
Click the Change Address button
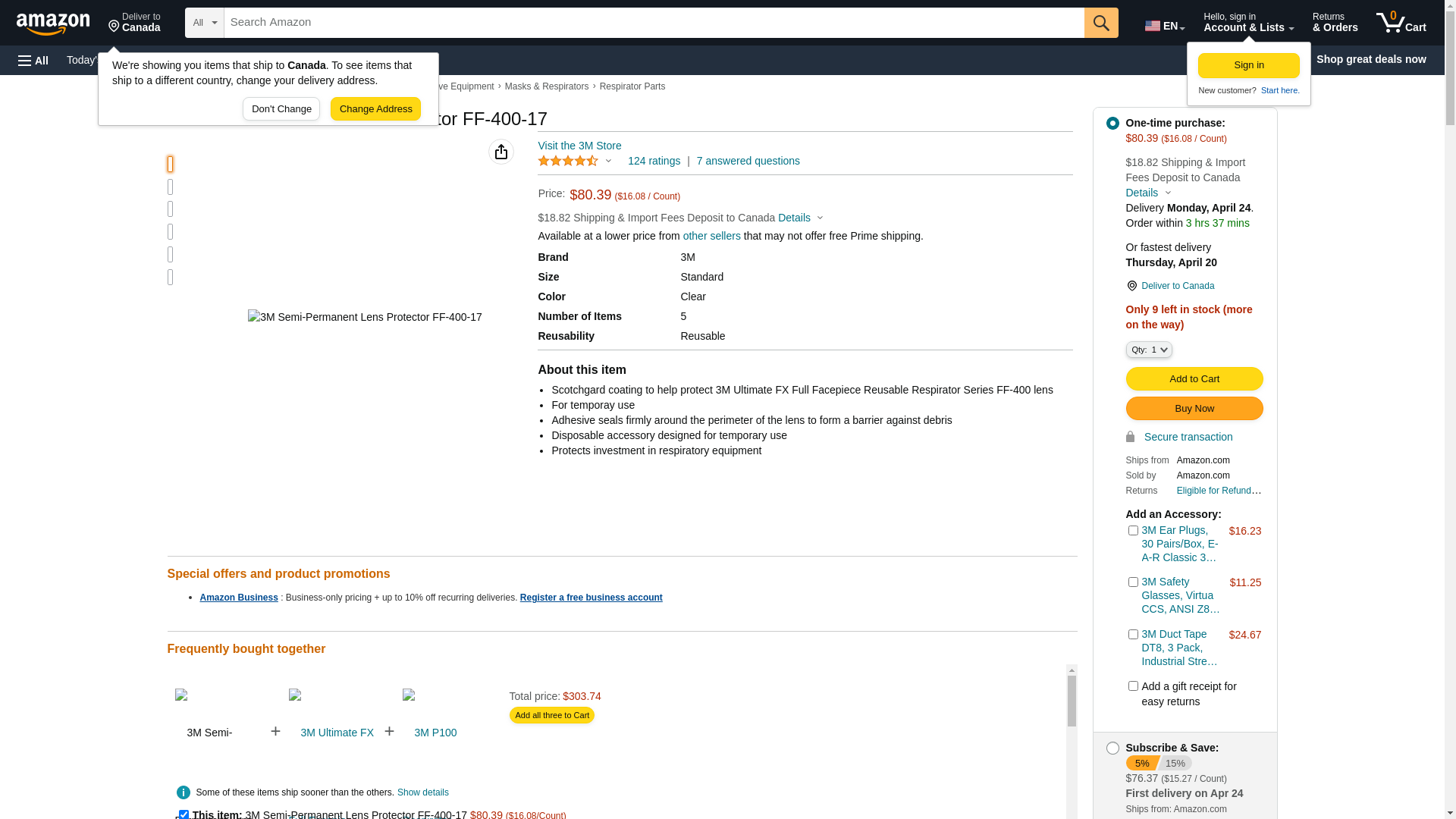click(375, 109)
